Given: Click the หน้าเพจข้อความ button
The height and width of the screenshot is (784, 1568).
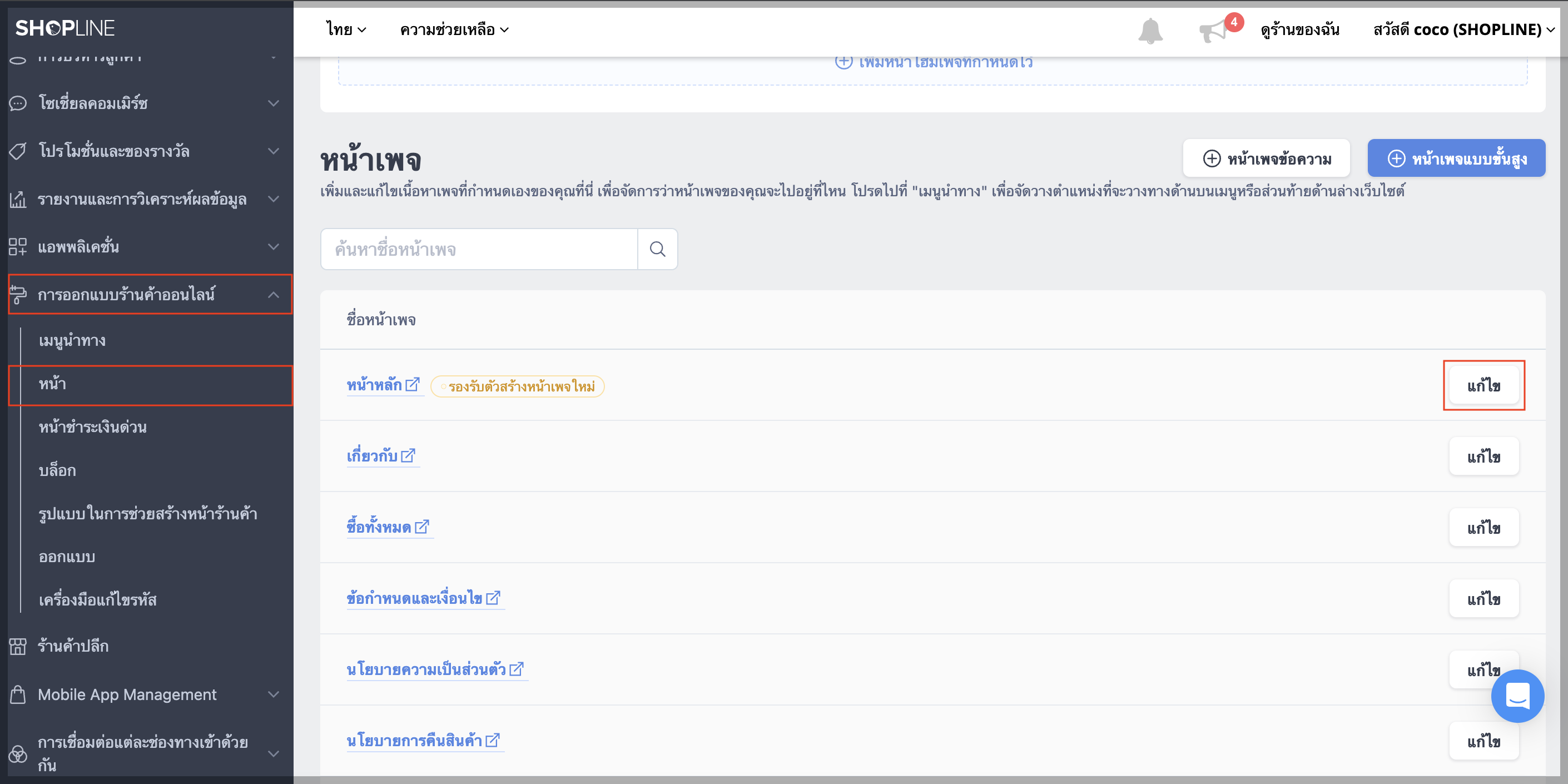Looking at the screenshot, I should point(1266,158).
